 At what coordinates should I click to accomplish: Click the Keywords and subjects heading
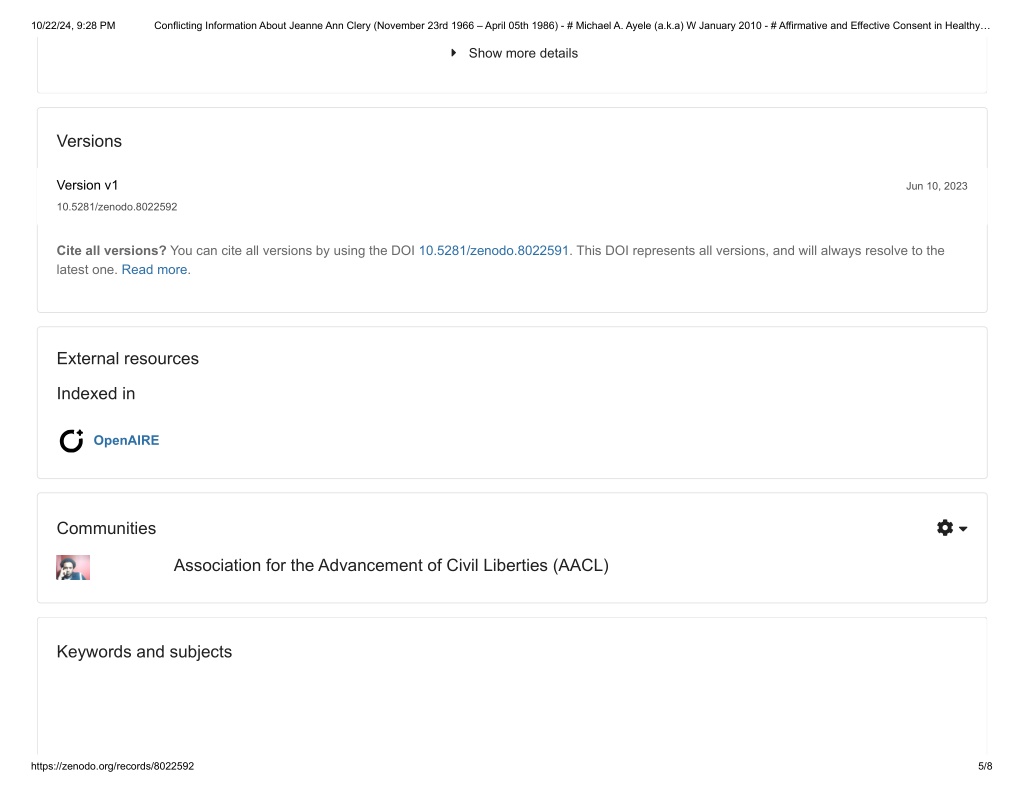(144, 652)
